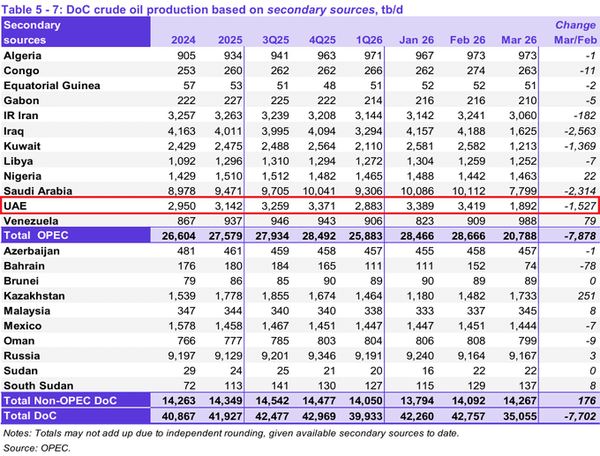Select Kuwait's Mar 26 value 1,213

[x=523, y=146]
